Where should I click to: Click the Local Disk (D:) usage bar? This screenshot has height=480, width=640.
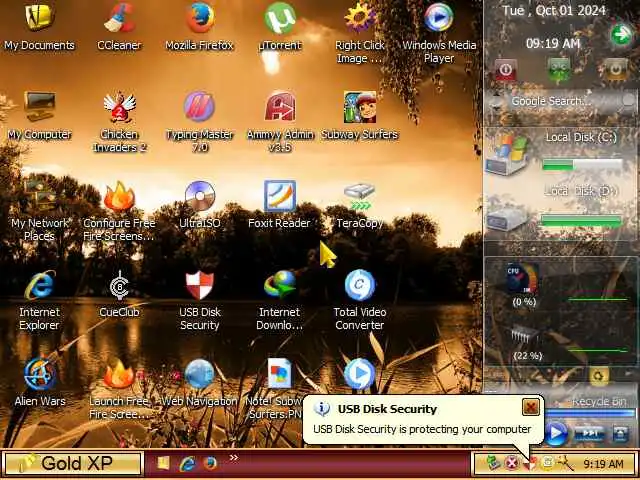pos(581,221)
